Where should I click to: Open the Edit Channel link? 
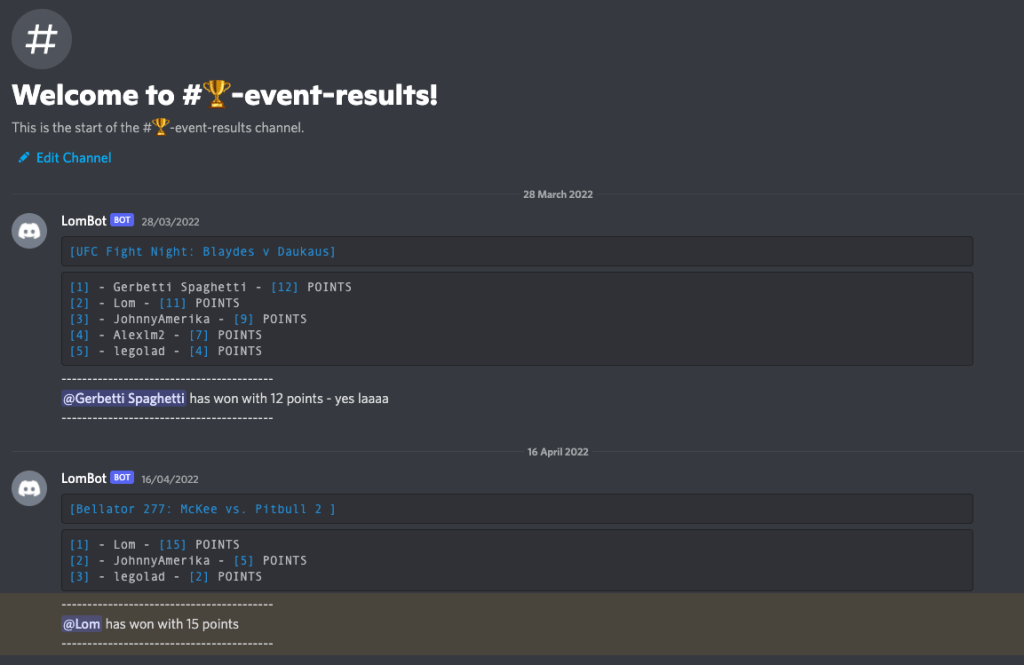(x=73, y=158)
